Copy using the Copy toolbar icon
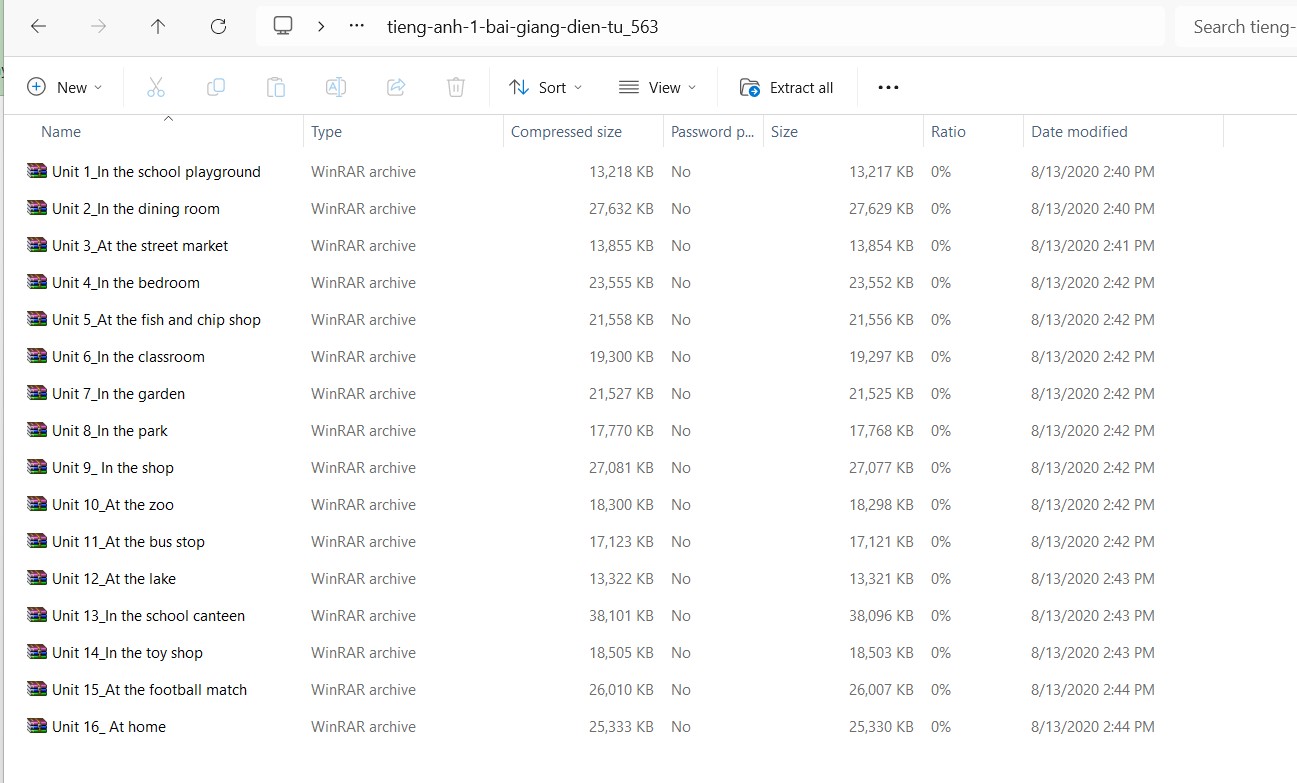Image resolution: width=1297 pixels, height=783 pixels. coord(216,87)
